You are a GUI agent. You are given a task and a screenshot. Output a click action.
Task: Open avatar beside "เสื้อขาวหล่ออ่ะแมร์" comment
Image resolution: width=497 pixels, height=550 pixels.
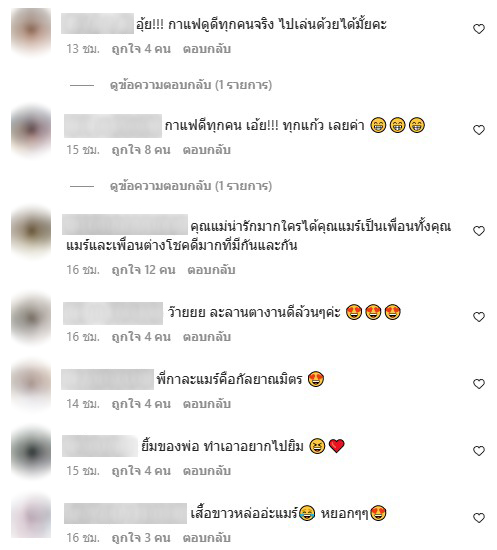[31, 517]
